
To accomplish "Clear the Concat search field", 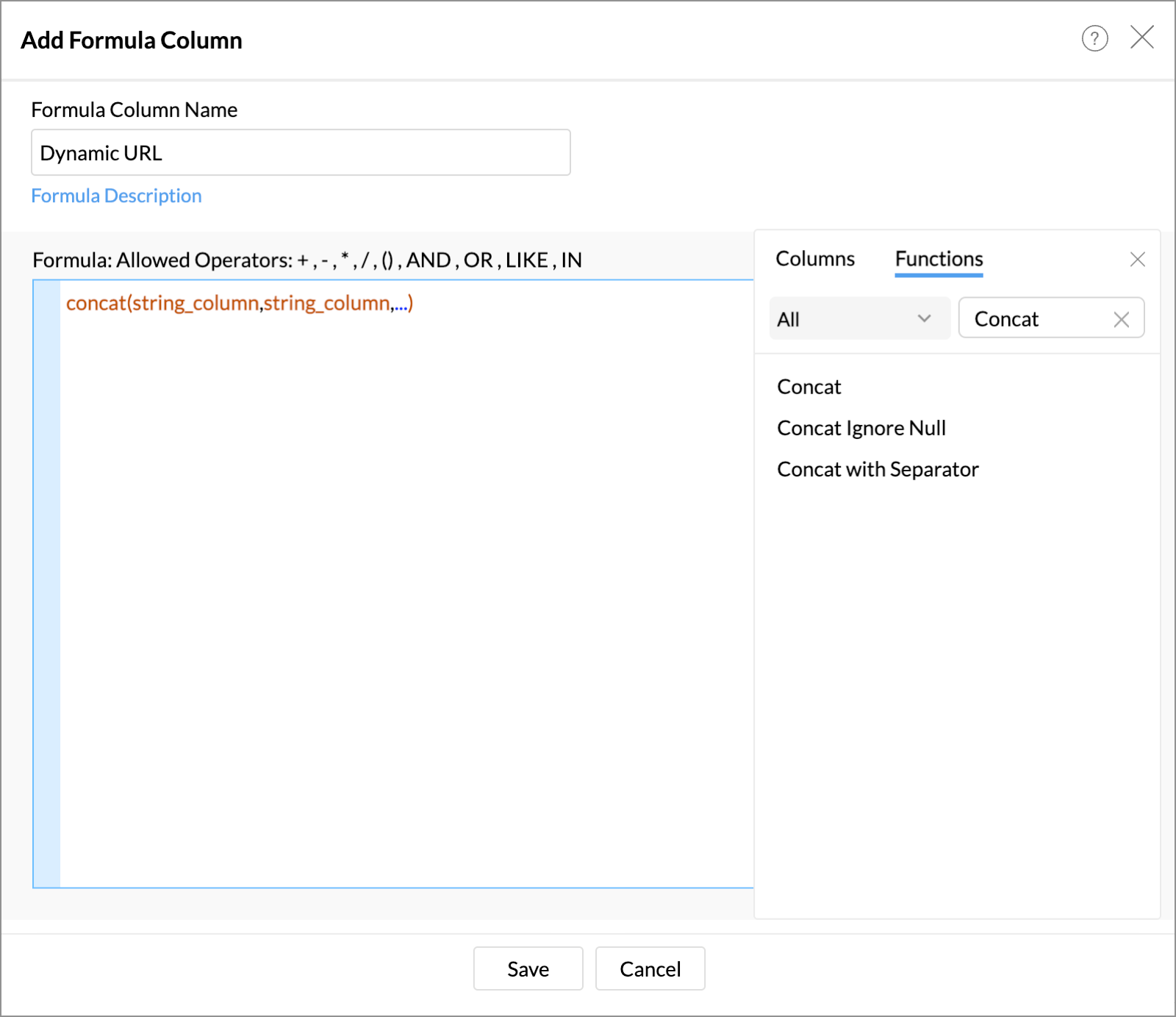I will click(x=1121, y=319).
